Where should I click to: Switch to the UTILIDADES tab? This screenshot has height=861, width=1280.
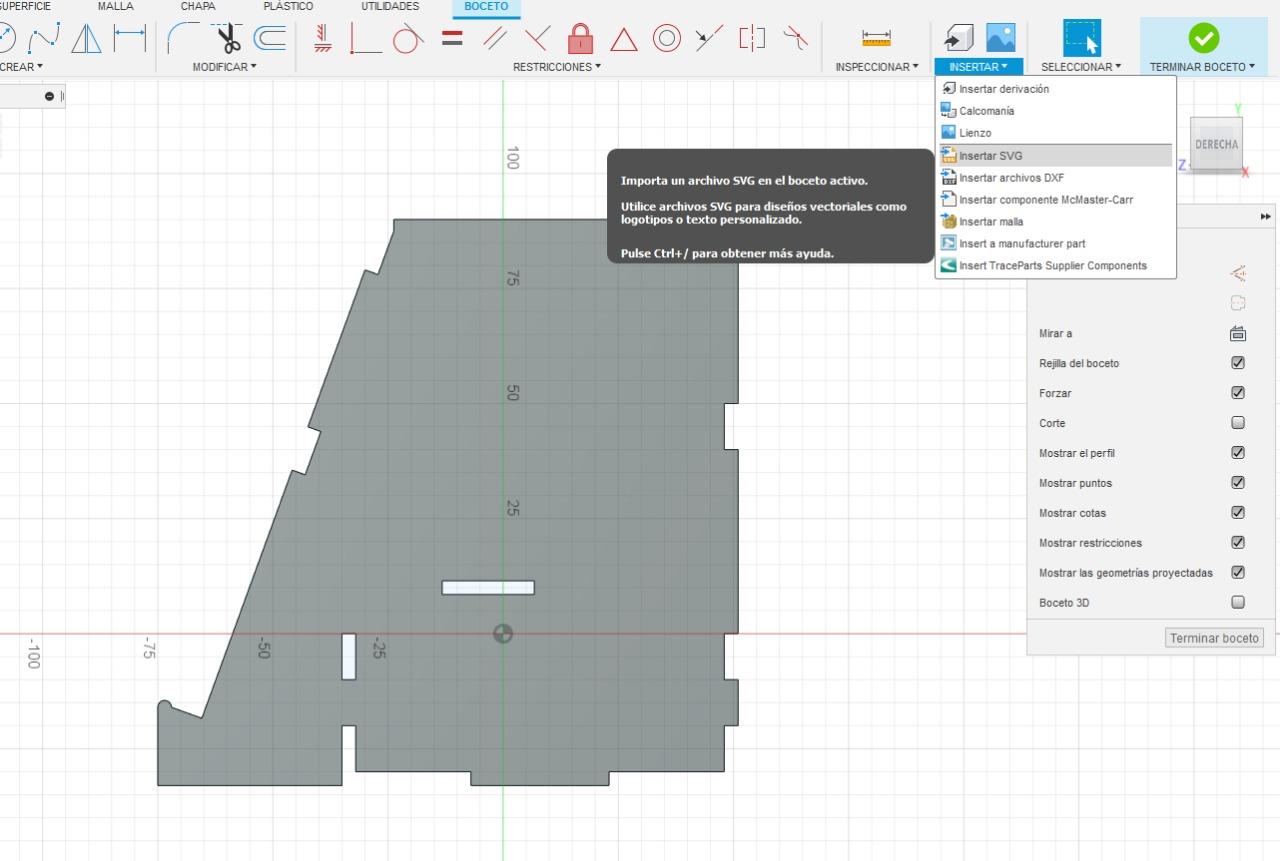[390, 7]
